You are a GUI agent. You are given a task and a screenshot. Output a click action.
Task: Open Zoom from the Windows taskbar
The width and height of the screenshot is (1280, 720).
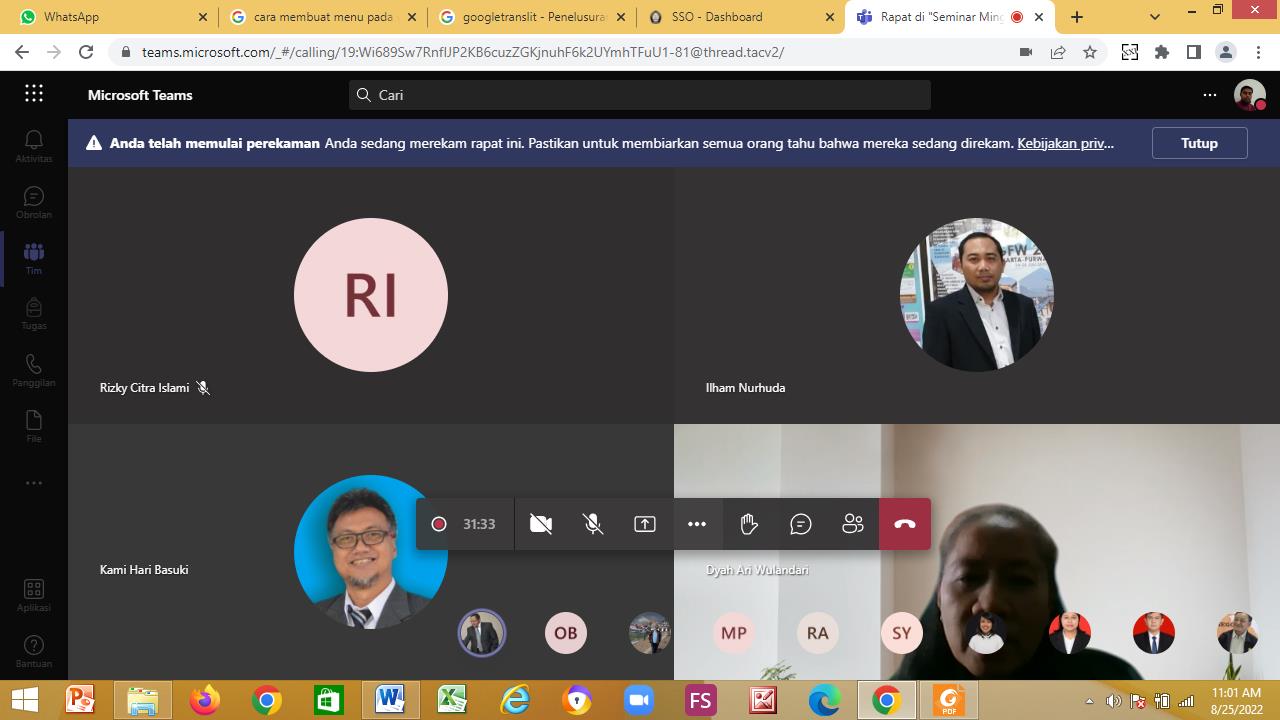coord(639,700)
